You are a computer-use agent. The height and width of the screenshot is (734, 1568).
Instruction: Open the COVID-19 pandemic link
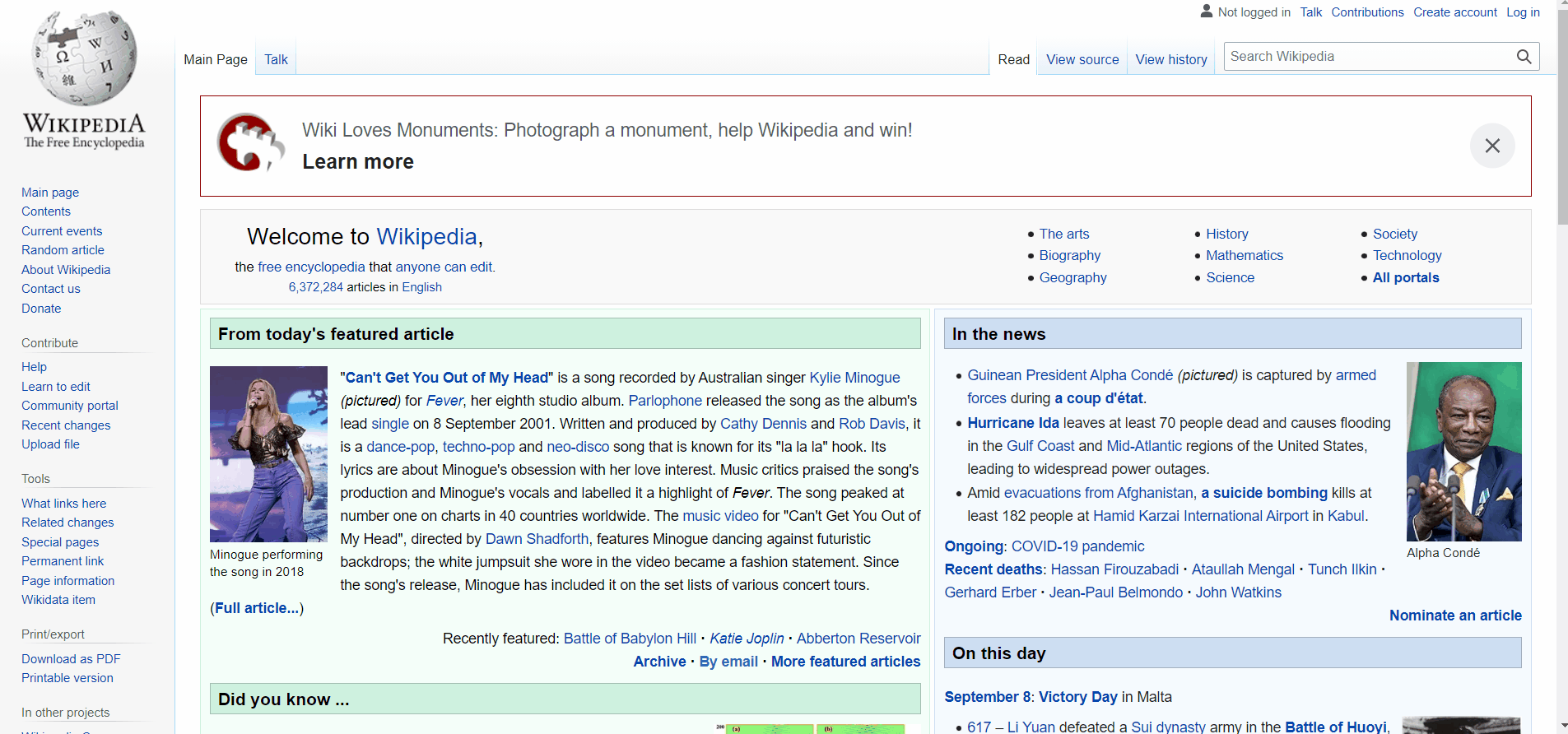click(1077, 546)
